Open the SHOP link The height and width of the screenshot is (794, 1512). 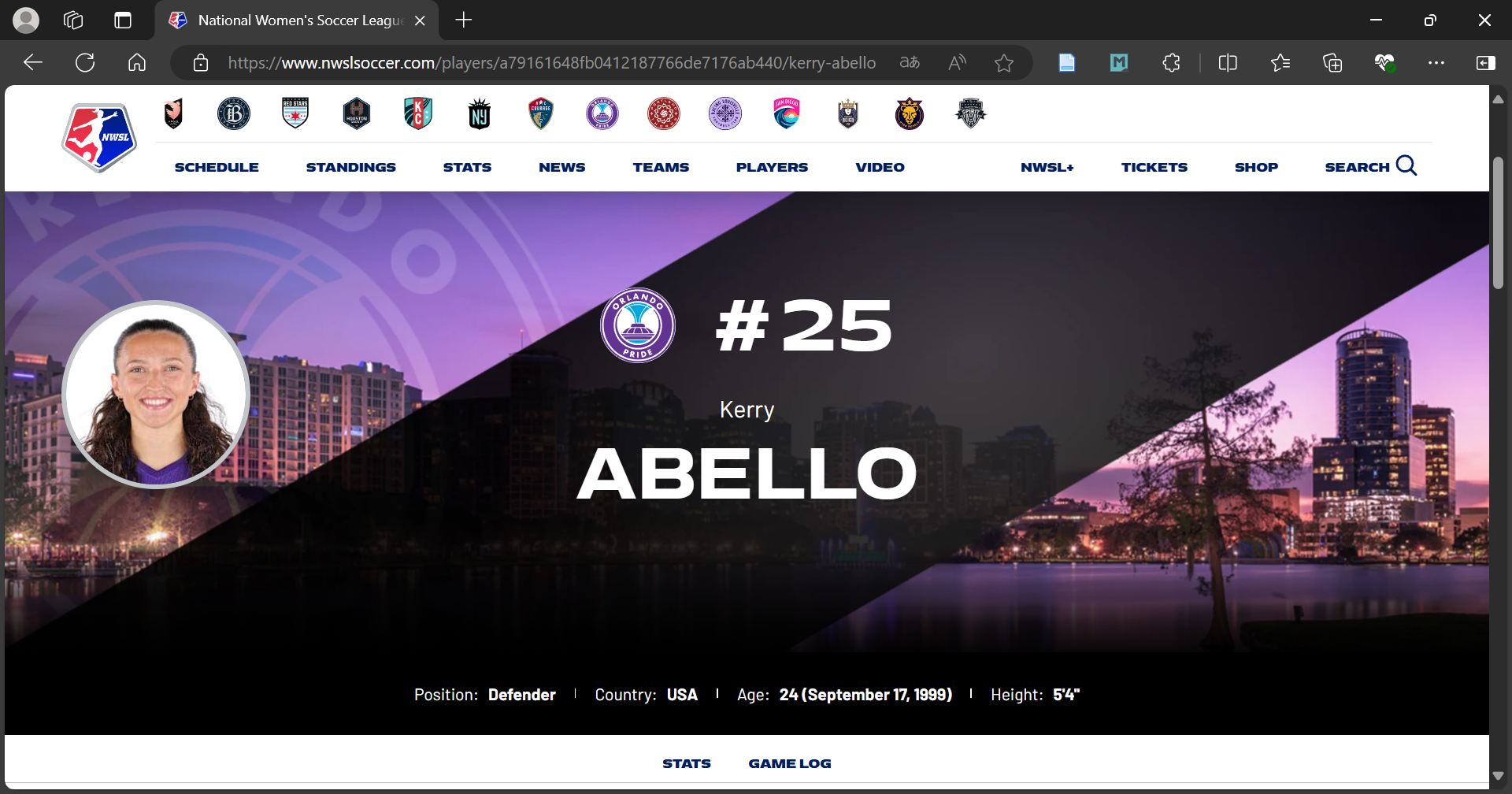coord(1256,167)
